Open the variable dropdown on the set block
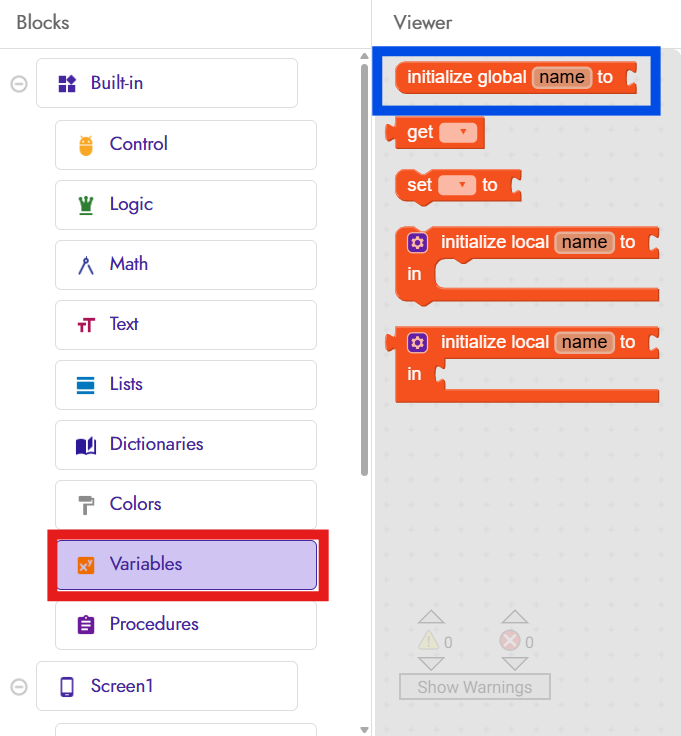 (459, 185)
